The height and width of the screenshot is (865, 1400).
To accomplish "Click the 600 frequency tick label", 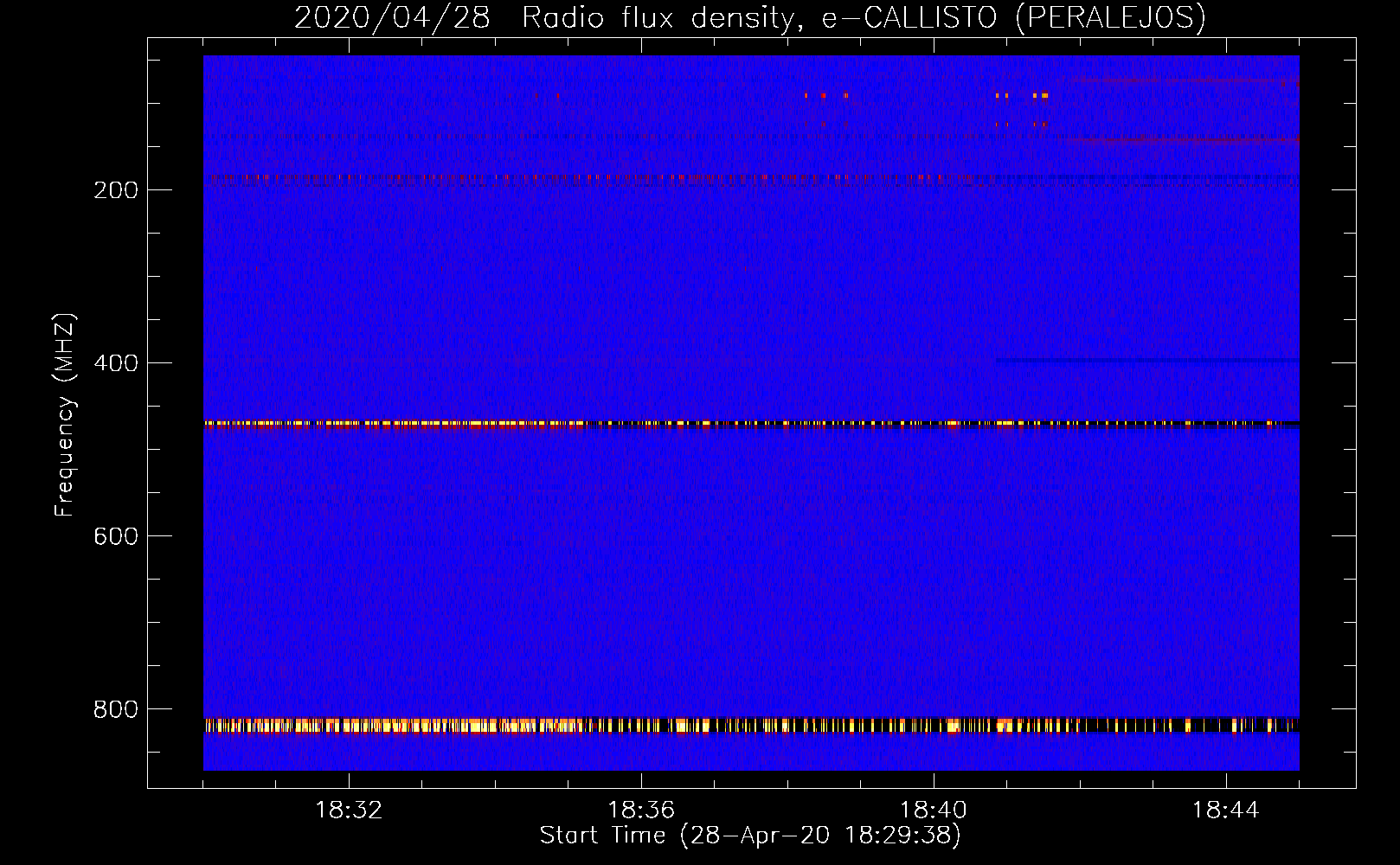I will 116,535.
